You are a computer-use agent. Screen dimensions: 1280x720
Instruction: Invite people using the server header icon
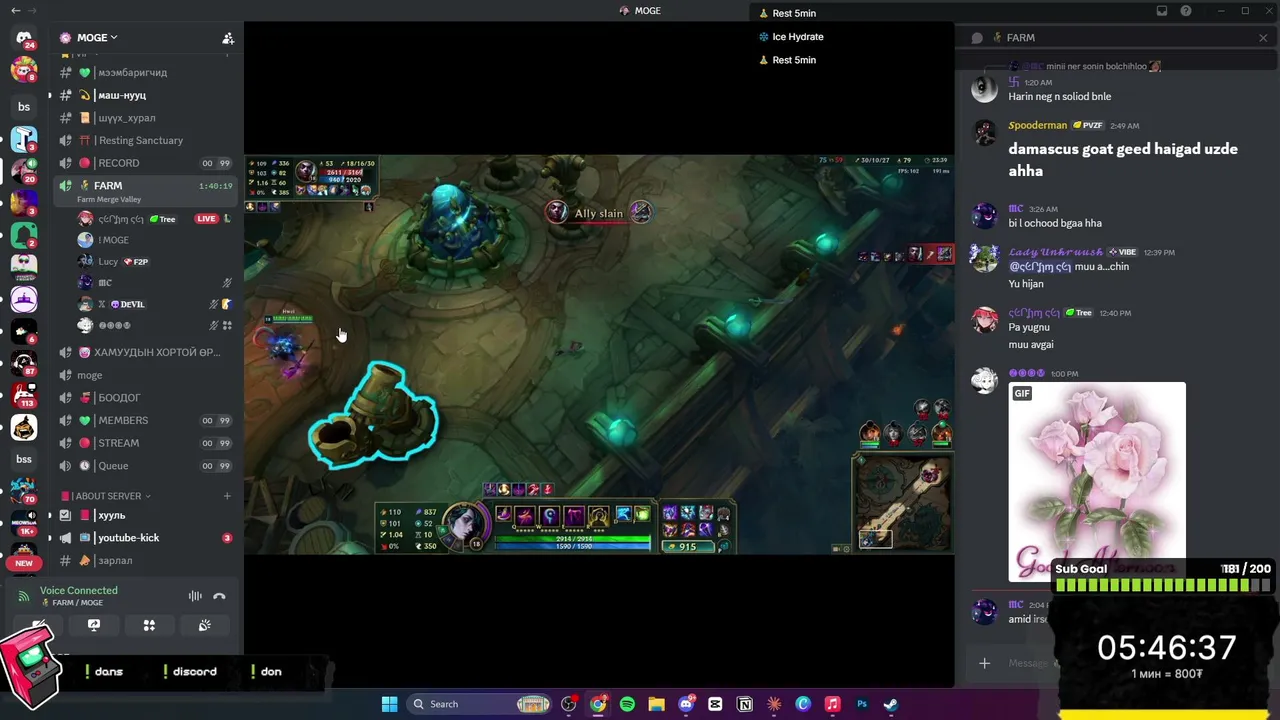[228, 38]
